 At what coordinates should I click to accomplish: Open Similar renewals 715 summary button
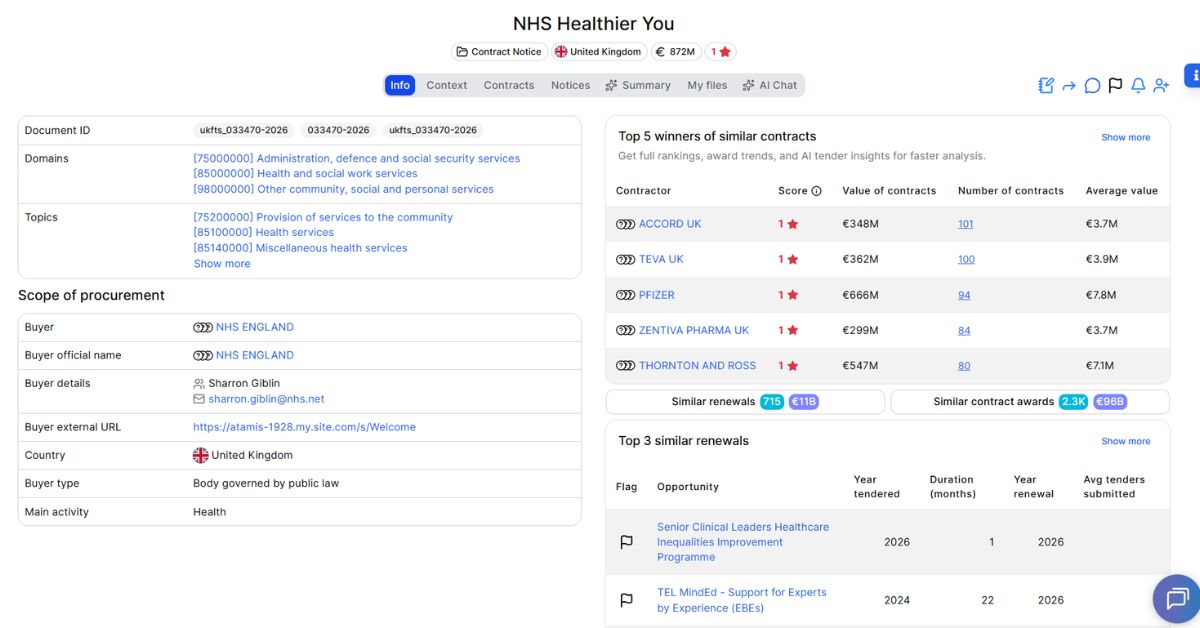point(745,402)
